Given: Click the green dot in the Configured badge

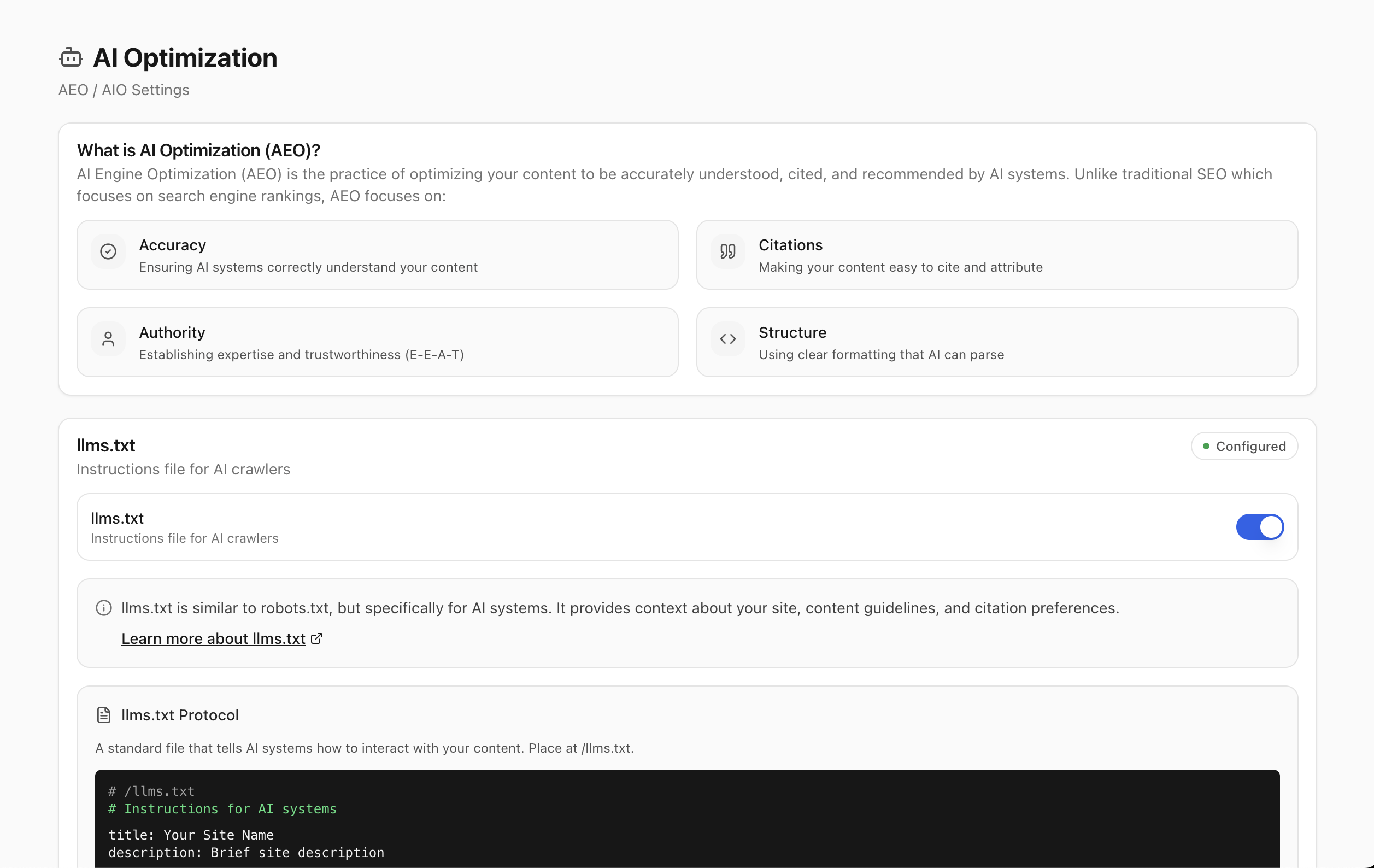Looking at the screenshot, I should (1206, 446).
